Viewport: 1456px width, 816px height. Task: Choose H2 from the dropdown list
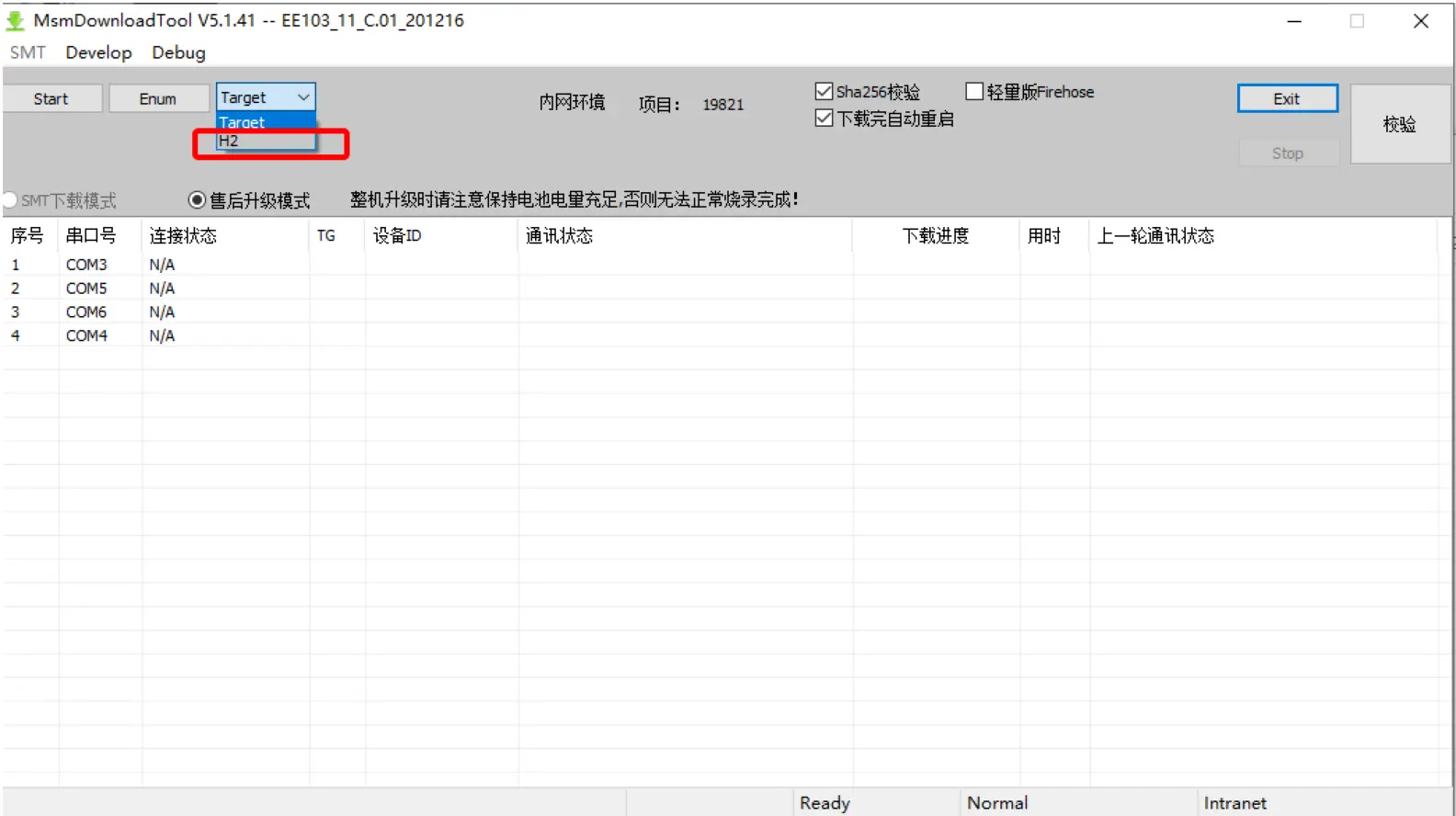click(x=265, y=141)
